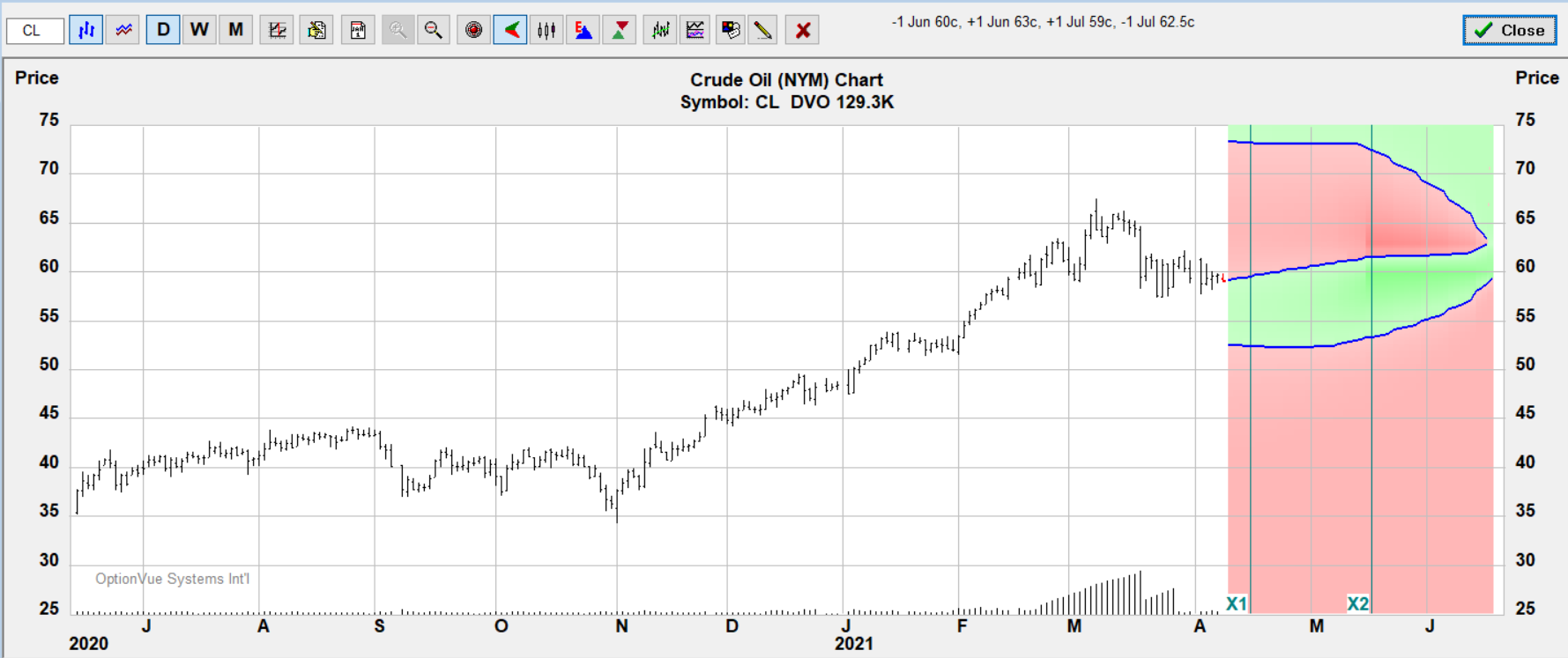The height and width of the screenshot is (658, 1568).
Task: Click the Crude Oil (NYM) Chart title
Action: [x=786, y=80]
